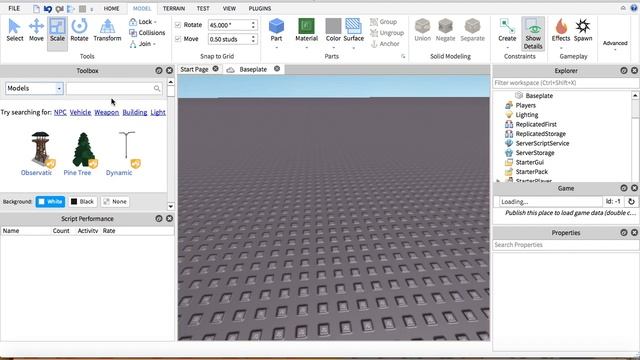This screenshot has width=640, height=360.
Task: Expand the Parts group options launcher
Action: click(x=403, y=56)
